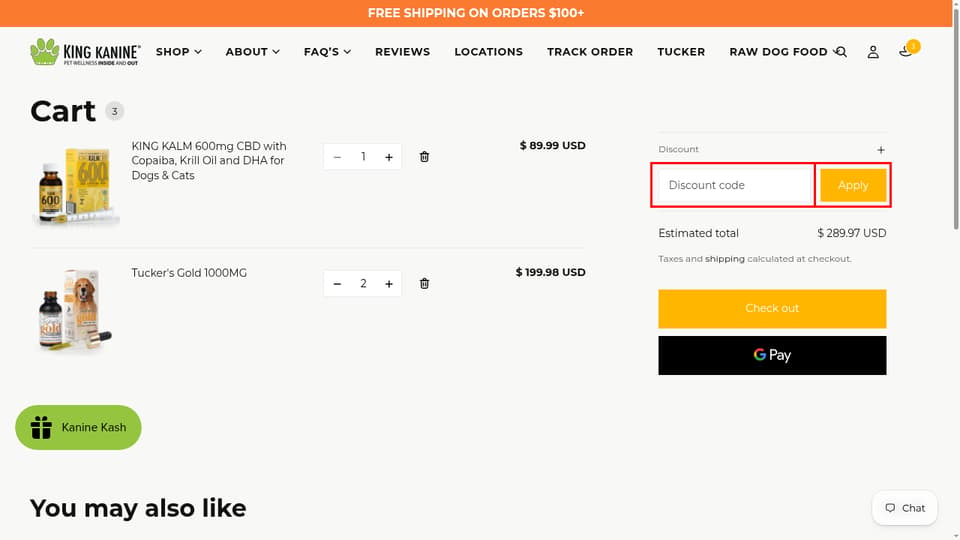960x540 pixels.
Task: Click KING KALM 600mg product image
Action: [76, 186]
